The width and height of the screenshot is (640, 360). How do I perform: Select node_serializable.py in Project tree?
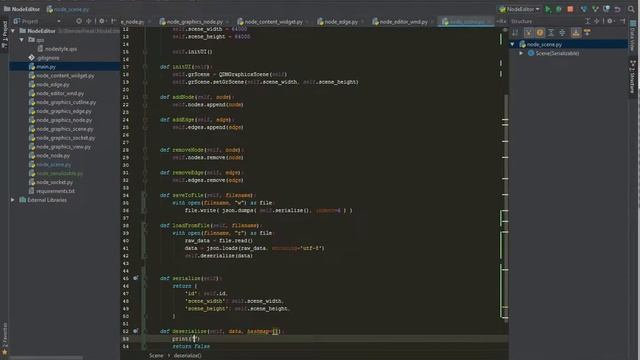59,173
